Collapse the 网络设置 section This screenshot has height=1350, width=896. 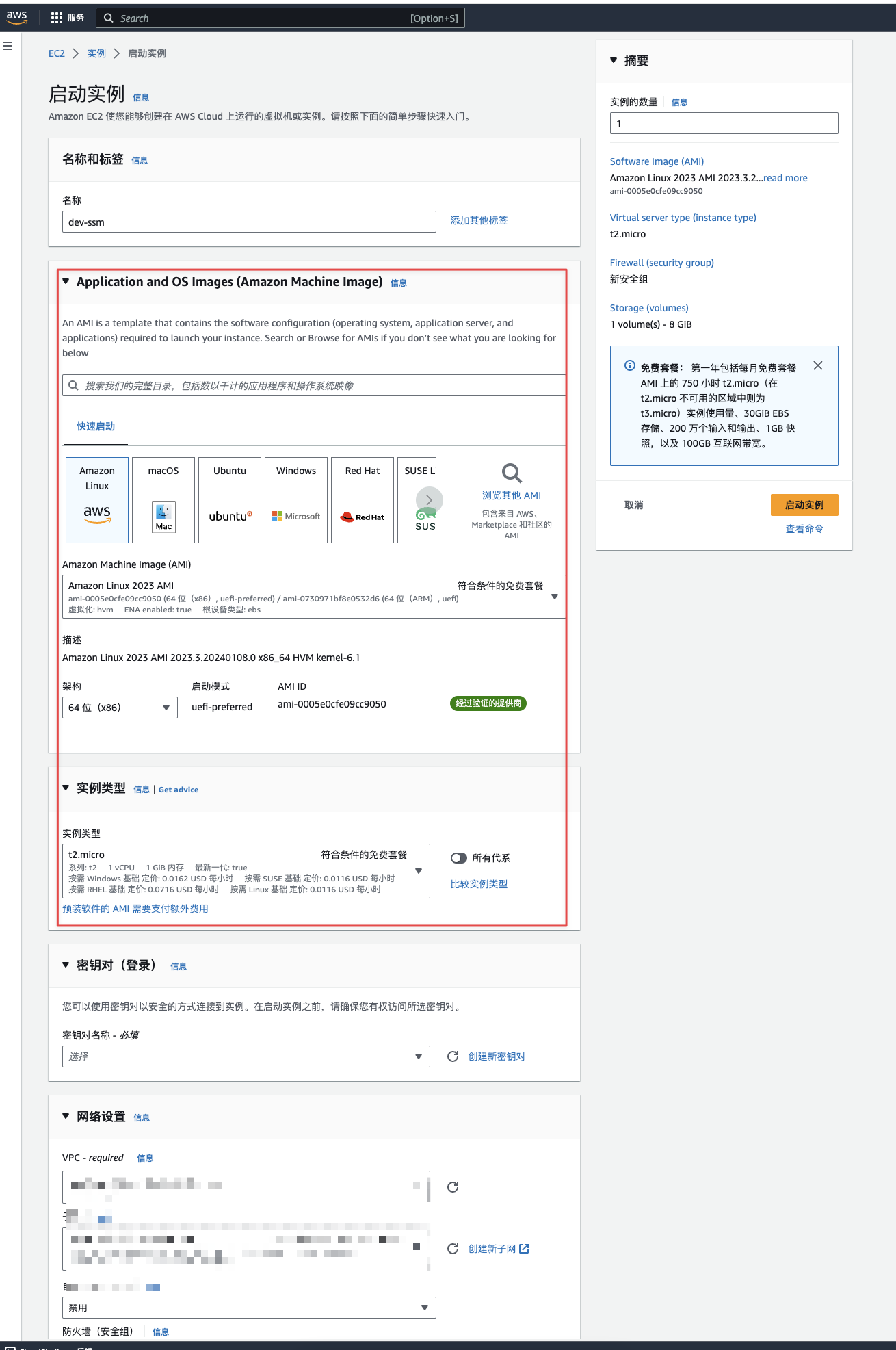point(66,1116)
